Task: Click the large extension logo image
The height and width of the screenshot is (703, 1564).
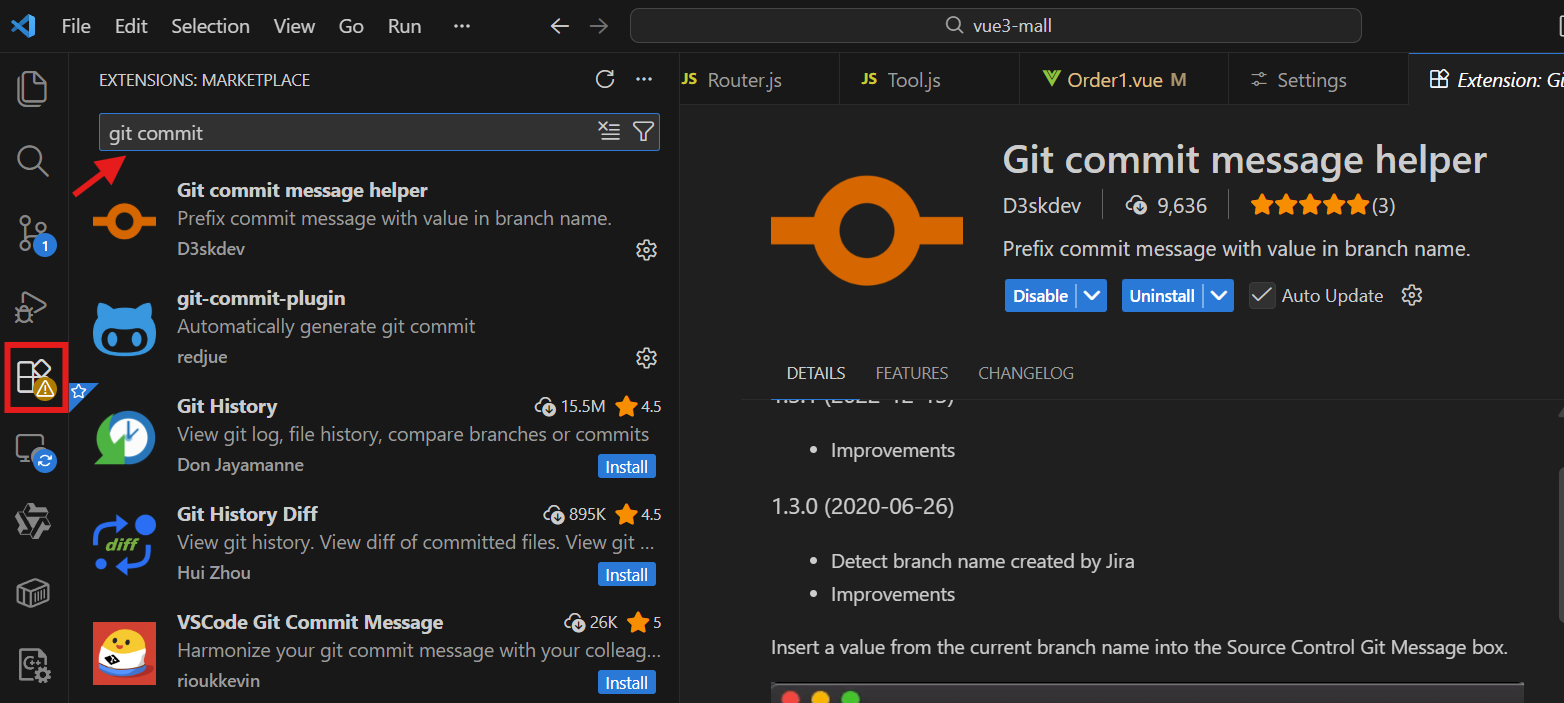Action: pos(867,232)
